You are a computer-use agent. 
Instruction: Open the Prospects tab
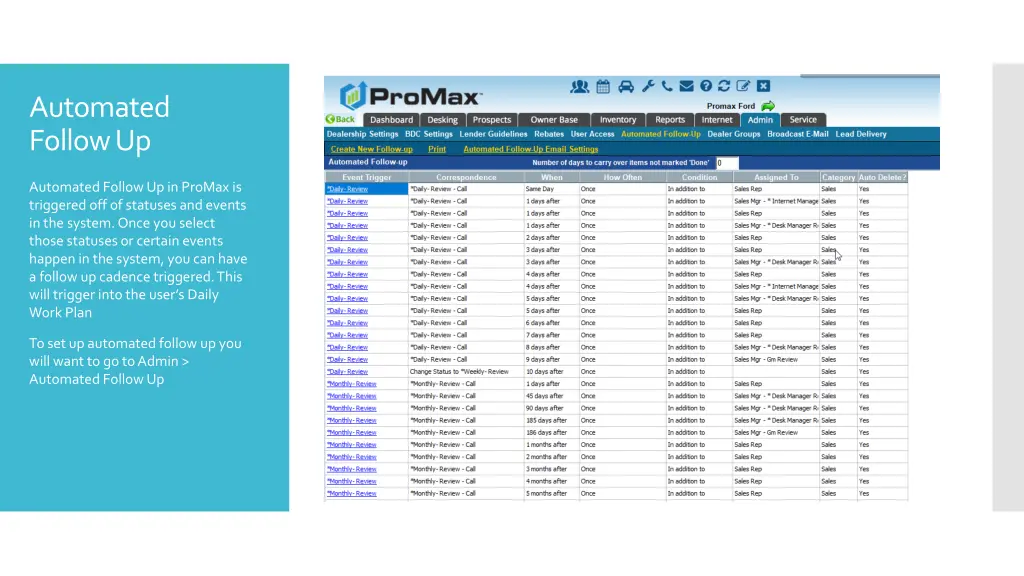tap(492, 120)
